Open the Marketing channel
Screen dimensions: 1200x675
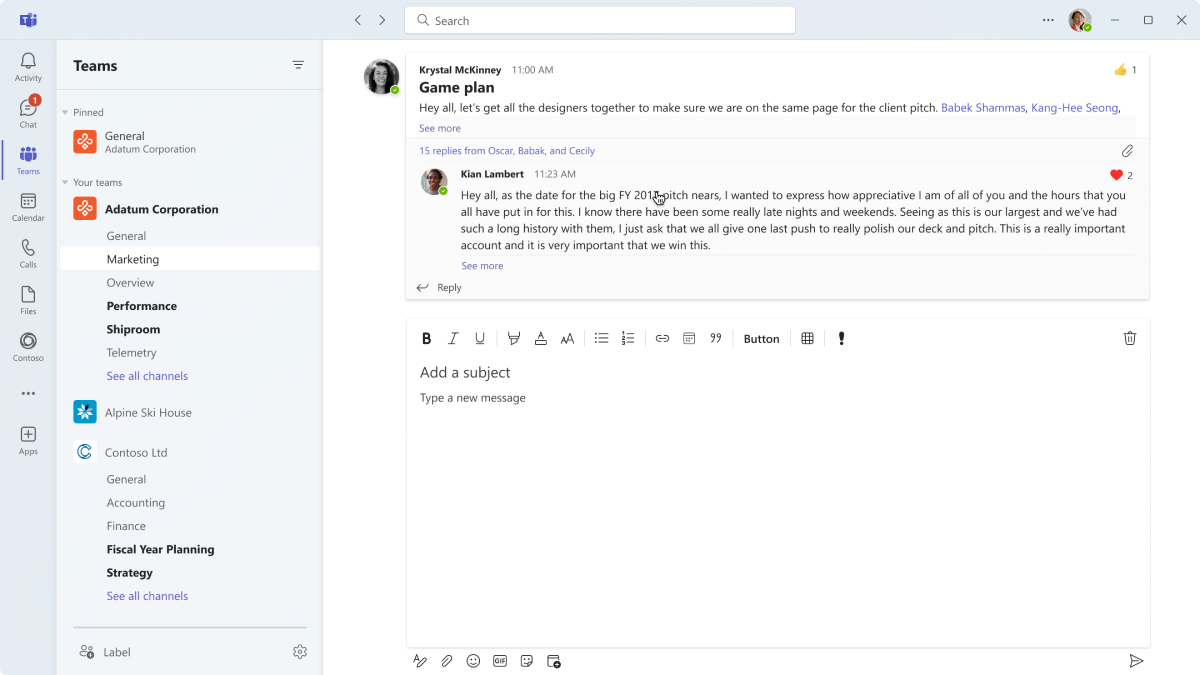[190, 259]
